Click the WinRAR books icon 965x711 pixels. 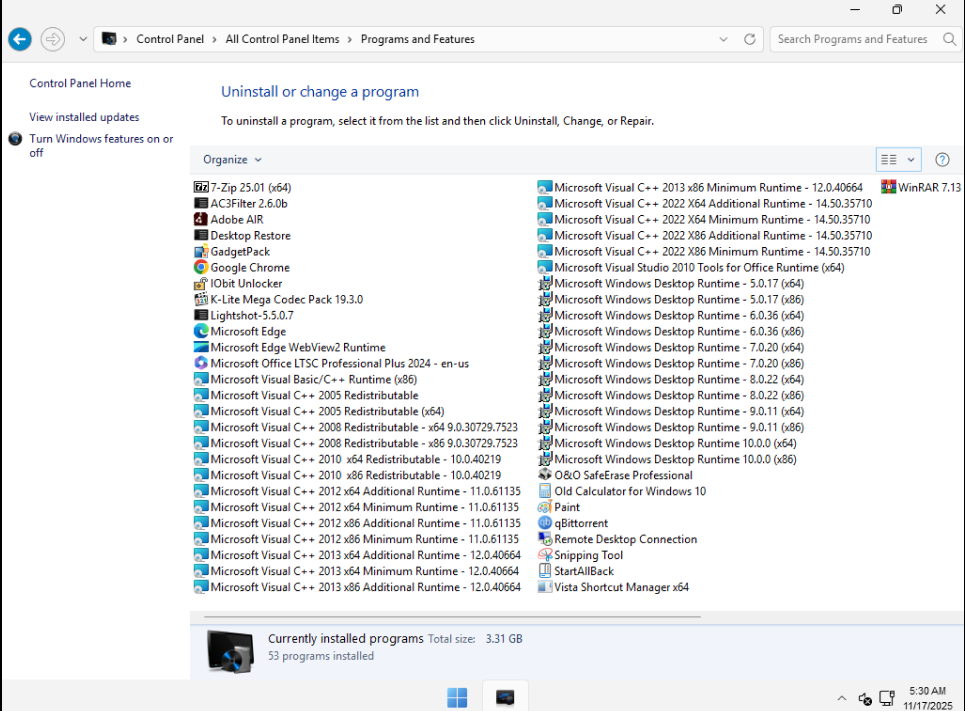(x=888, y=187)
